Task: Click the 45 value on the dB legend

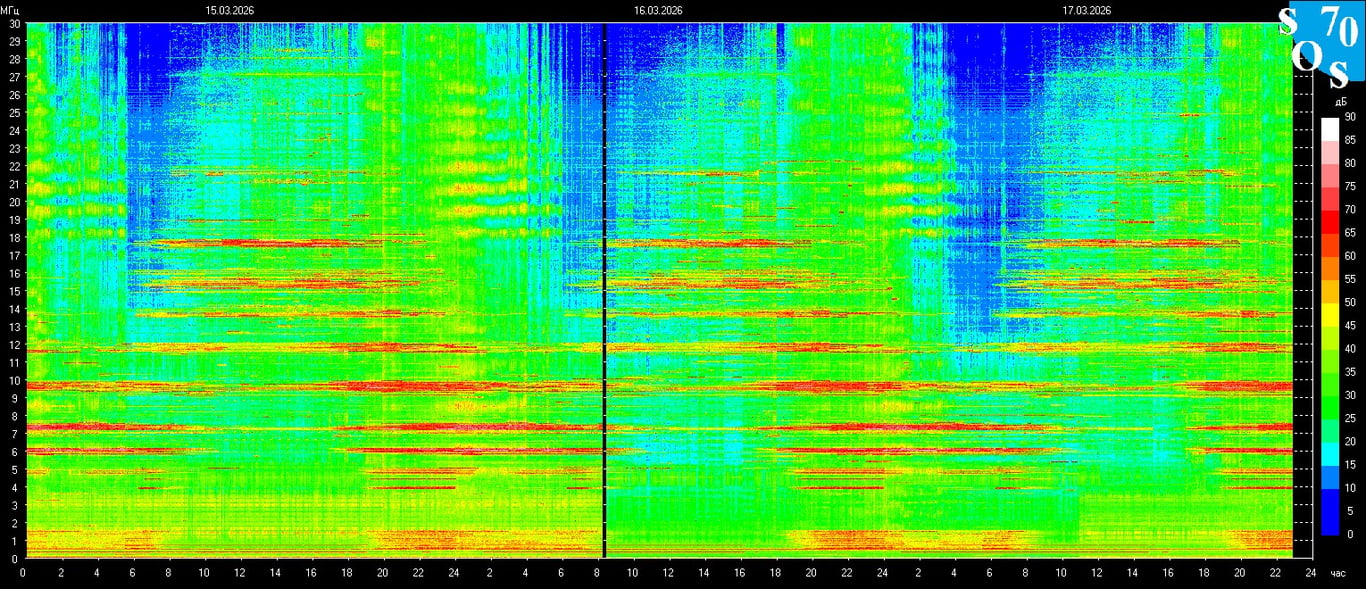Action: [1349, 326]
